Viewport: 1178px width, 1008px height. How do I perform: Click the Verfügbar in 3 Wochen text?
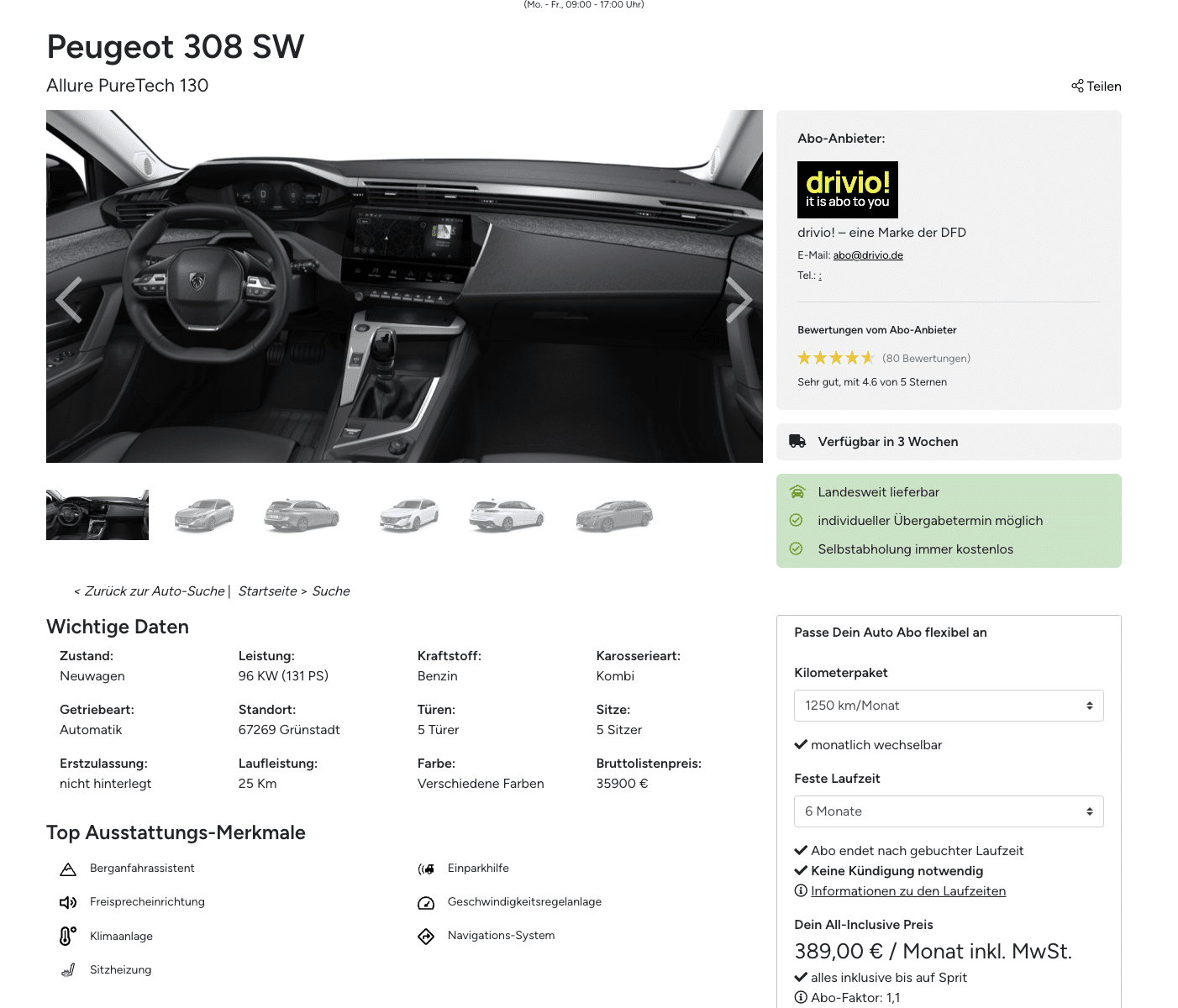[888, 442]
